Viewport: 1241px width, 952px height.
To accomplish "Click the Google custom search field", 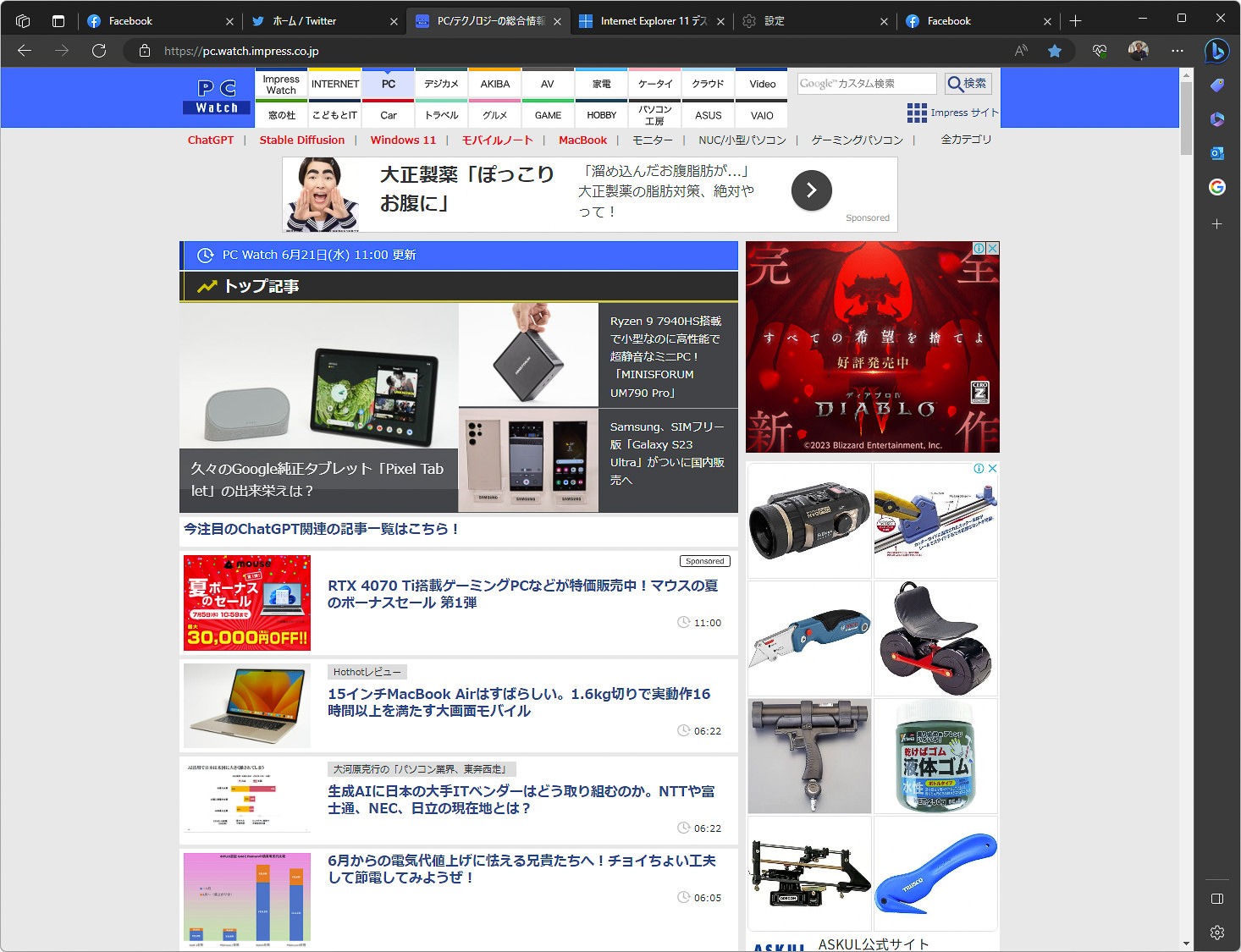I will (867, 83).
